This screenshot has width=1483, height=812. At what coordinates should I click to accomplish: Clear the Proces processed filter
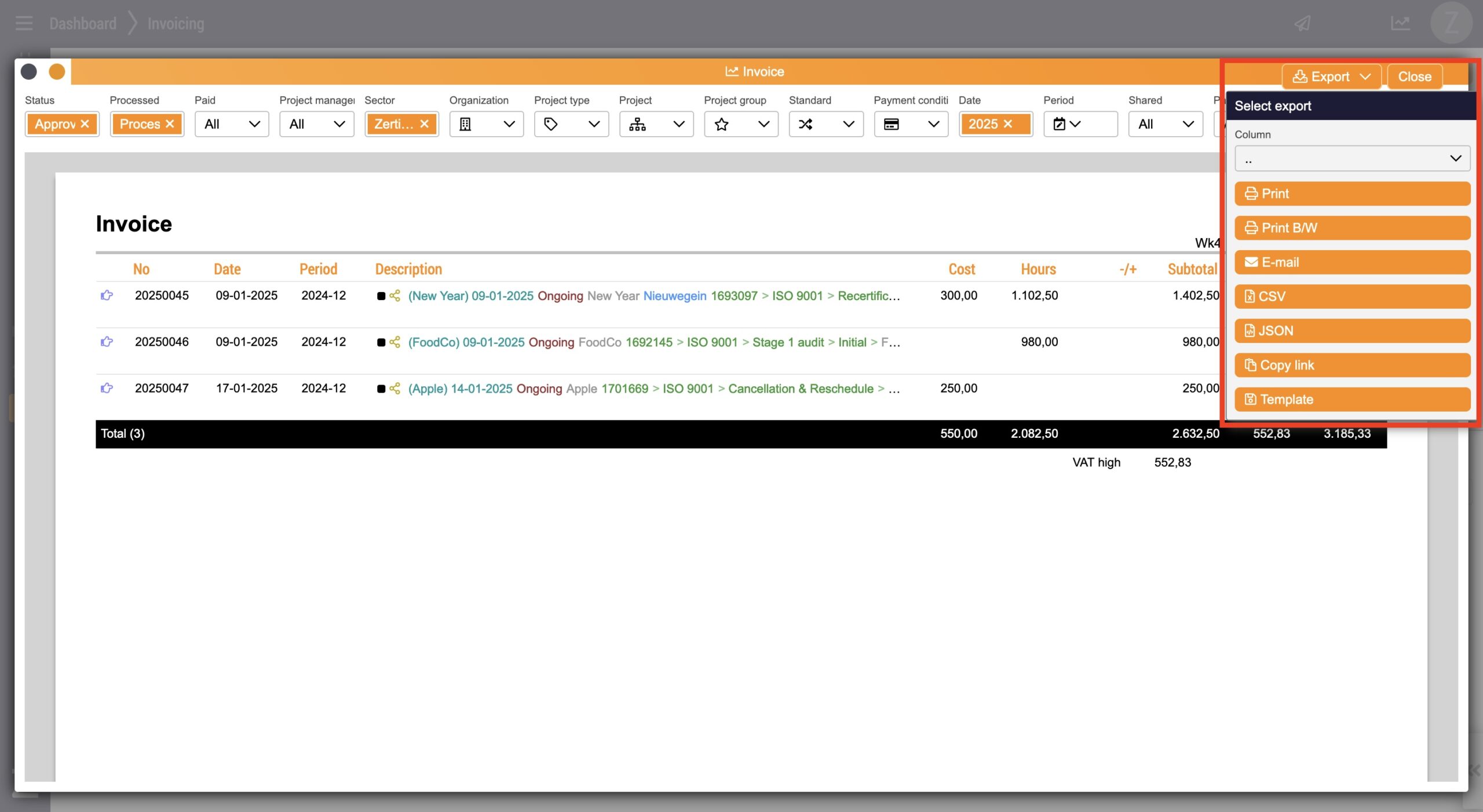coord(170,124)
